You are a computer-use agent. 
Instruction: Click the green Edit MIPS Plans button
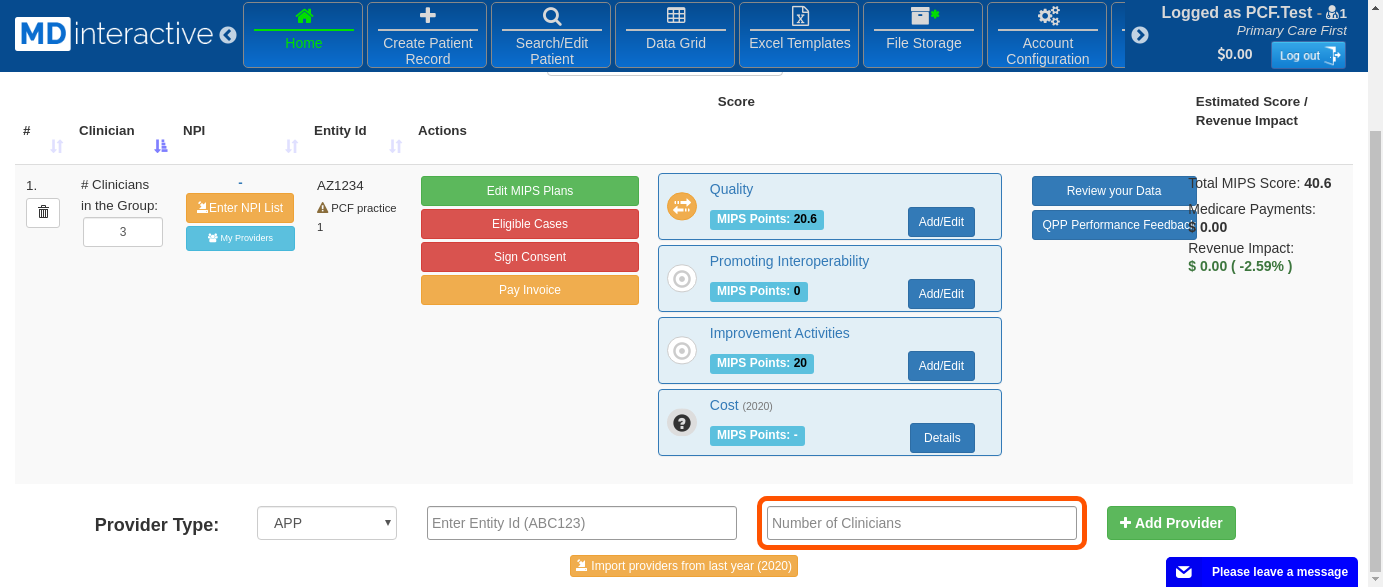[529, 191]
